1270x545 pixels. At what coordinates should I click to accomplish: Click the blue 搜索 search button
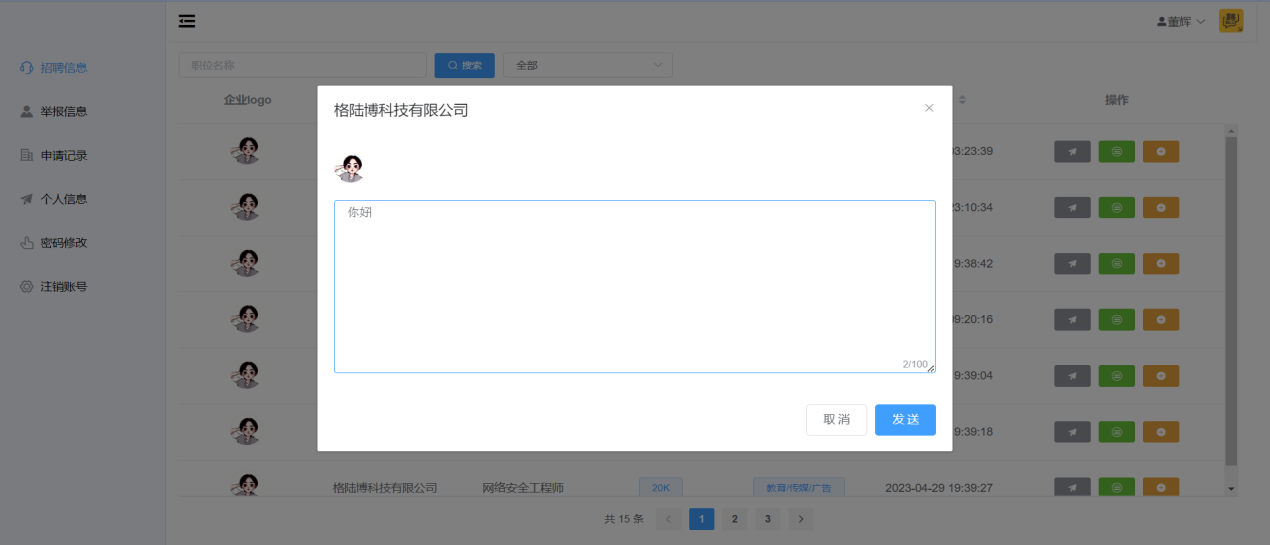tap(464, 65)
